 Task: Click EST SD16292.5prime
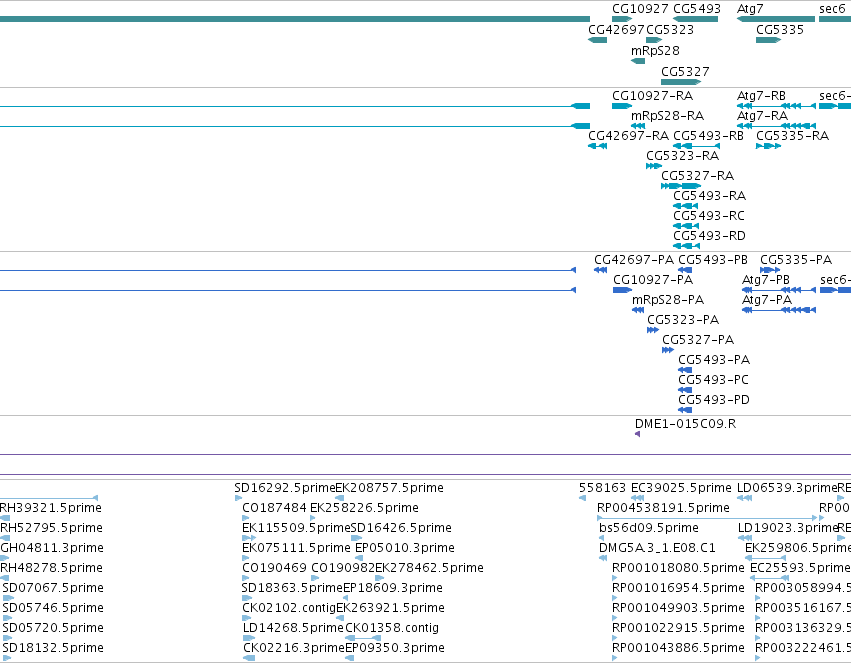[238, 498]
